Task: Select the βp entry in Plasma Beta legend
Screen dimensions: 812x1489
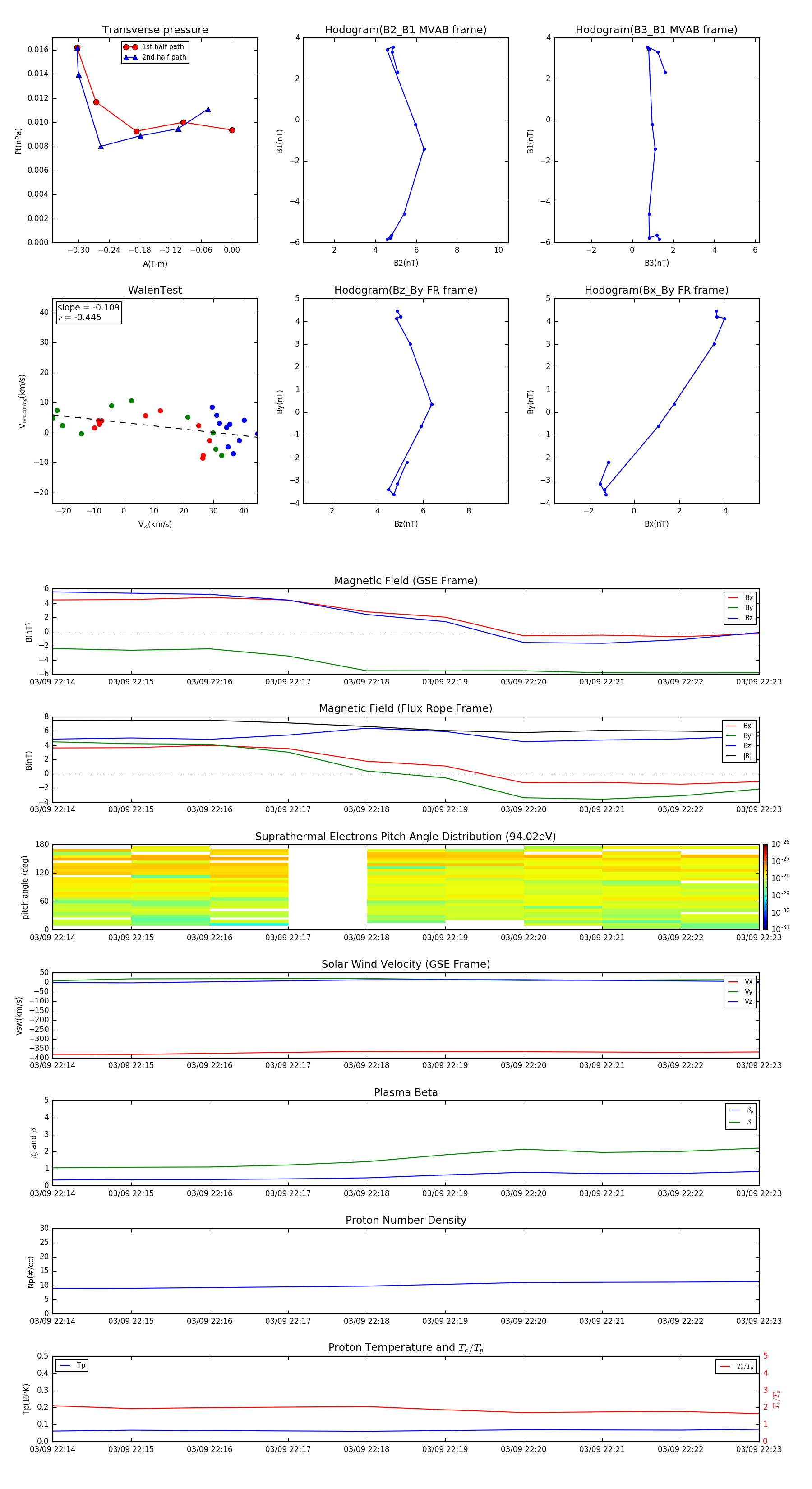Action: tap(741, 1110)
